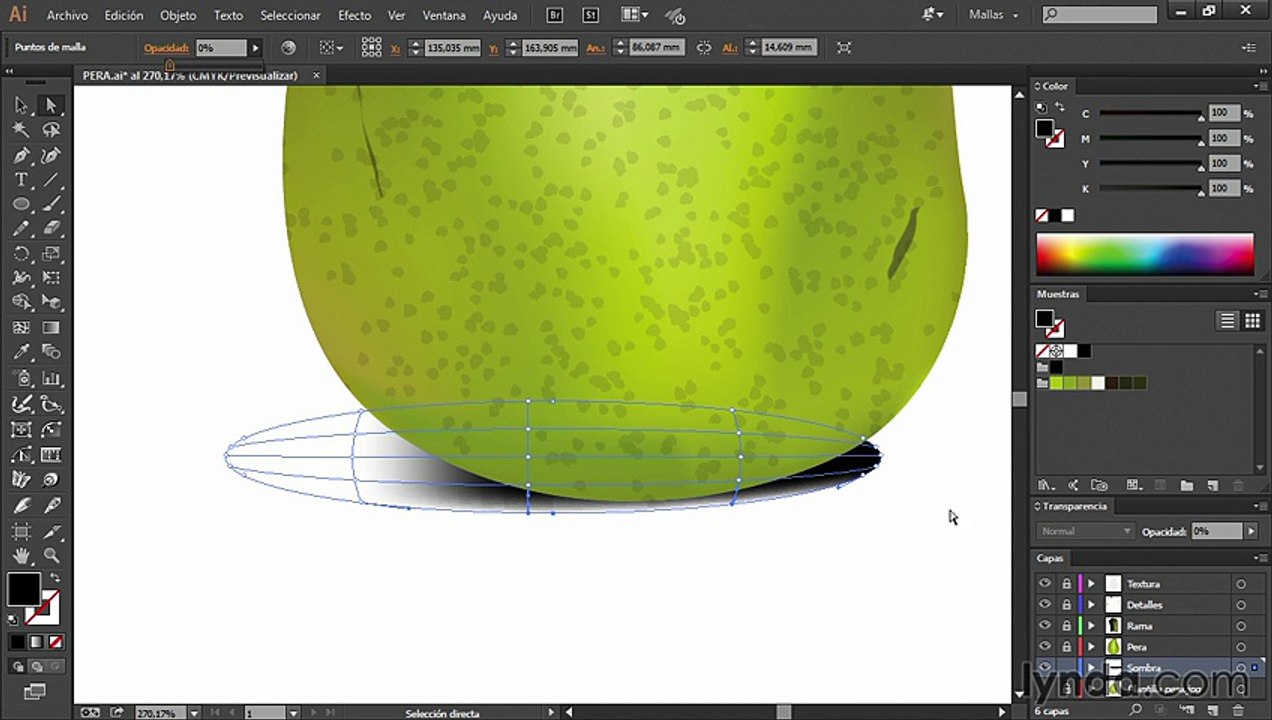Select the Rotate tool
The width and height of the screenshot is (1272, 720).
coord(21,254)
